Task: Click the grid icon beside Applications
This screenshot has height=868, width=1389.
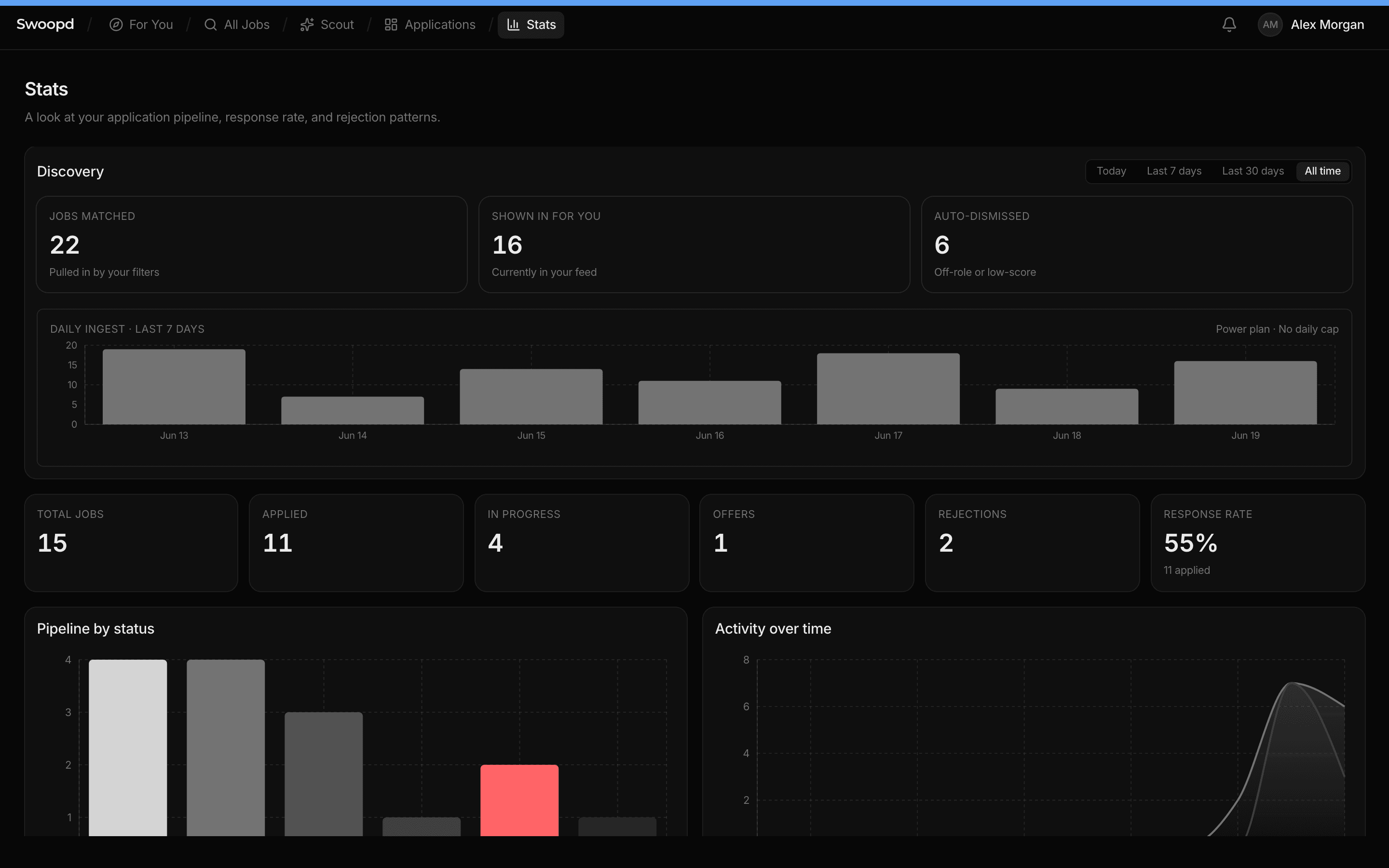Action: 391,25
